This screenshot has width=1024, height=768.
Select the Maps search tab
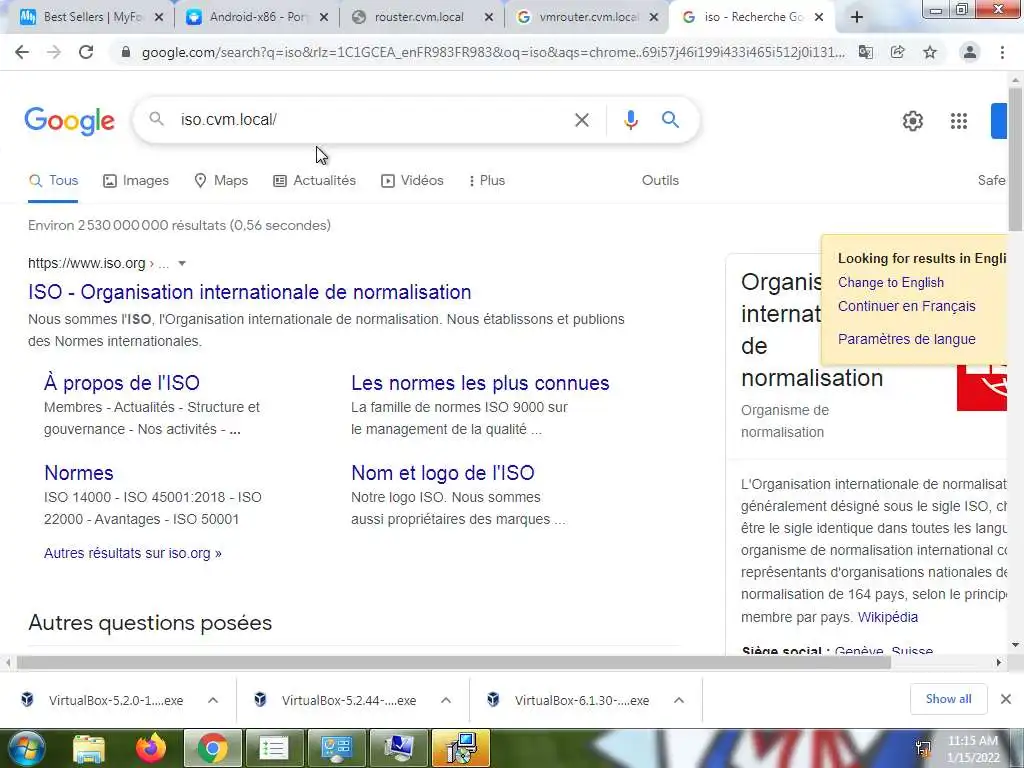coord(221,180)
